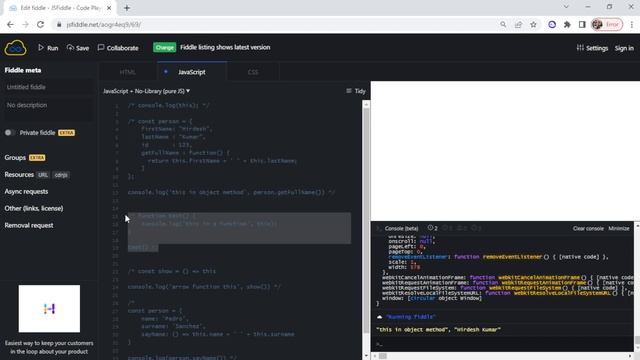Viewport: 640px width, 360px height.
Task: Save the fiddle
Action: tap(78, 48)
